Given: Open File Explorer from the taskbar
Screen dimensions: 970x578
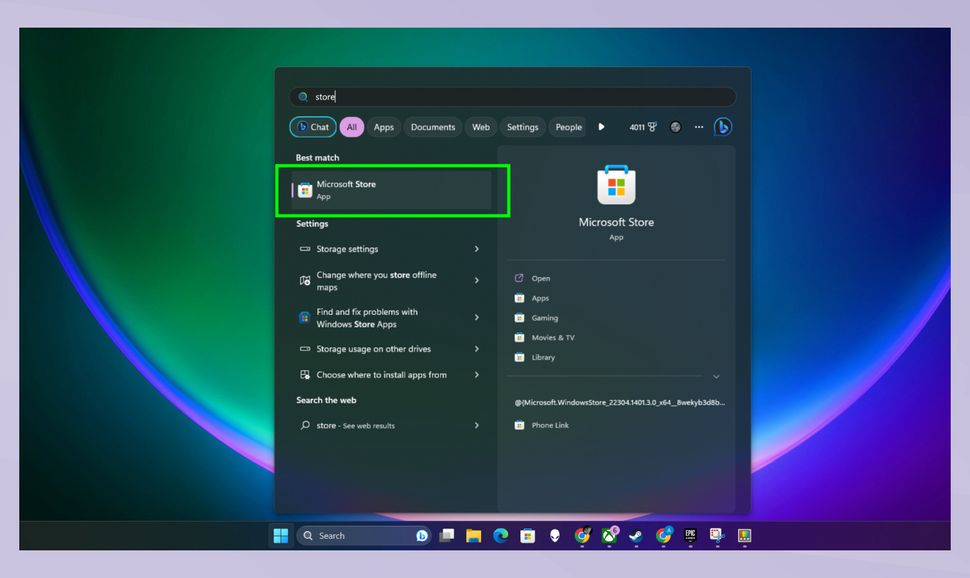Looking at the screenshot, I should coord(474,535).
